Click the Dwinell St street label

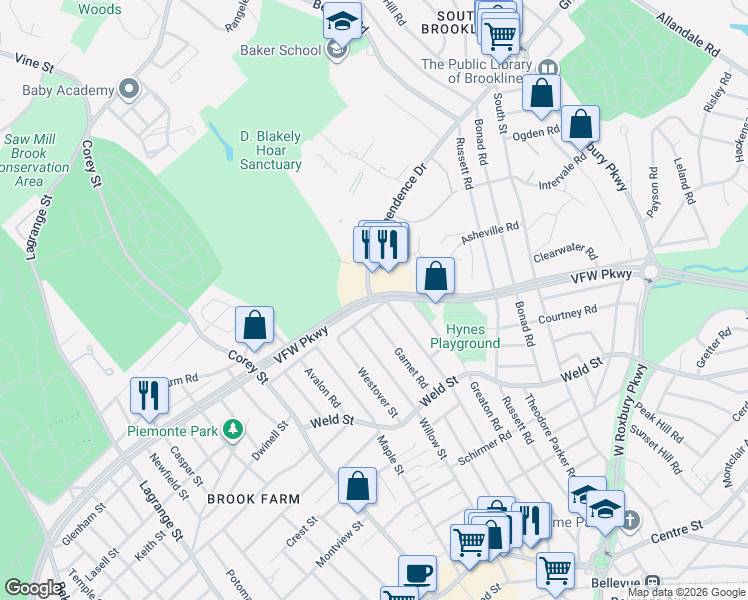pyautogui.click(x=270, y=440)
